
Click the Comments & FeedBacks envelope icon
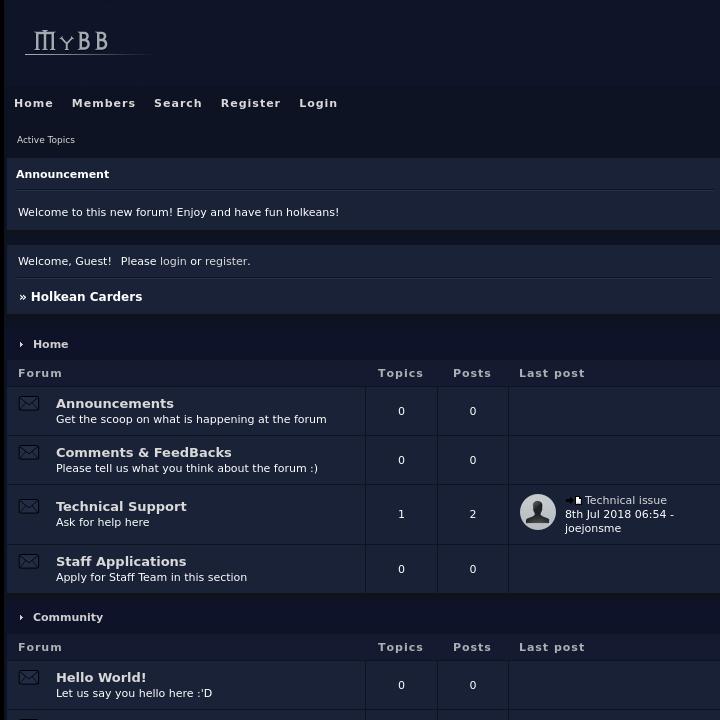point(29,453)
